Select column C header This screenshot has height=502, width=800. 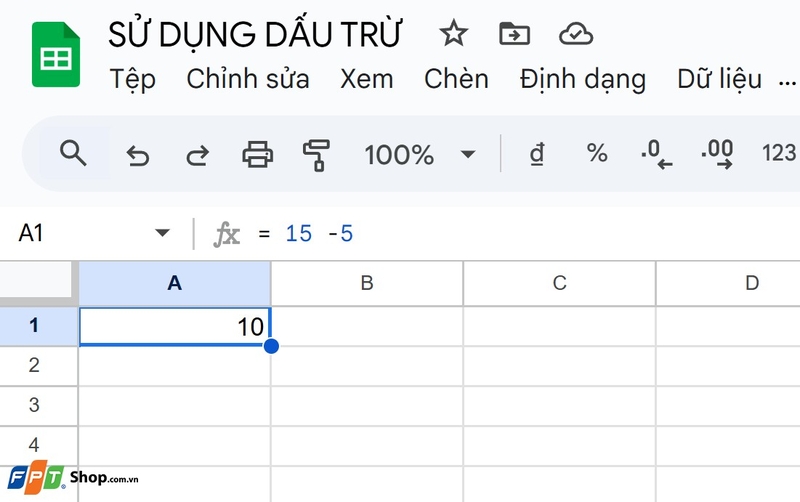tap(559, 283)
